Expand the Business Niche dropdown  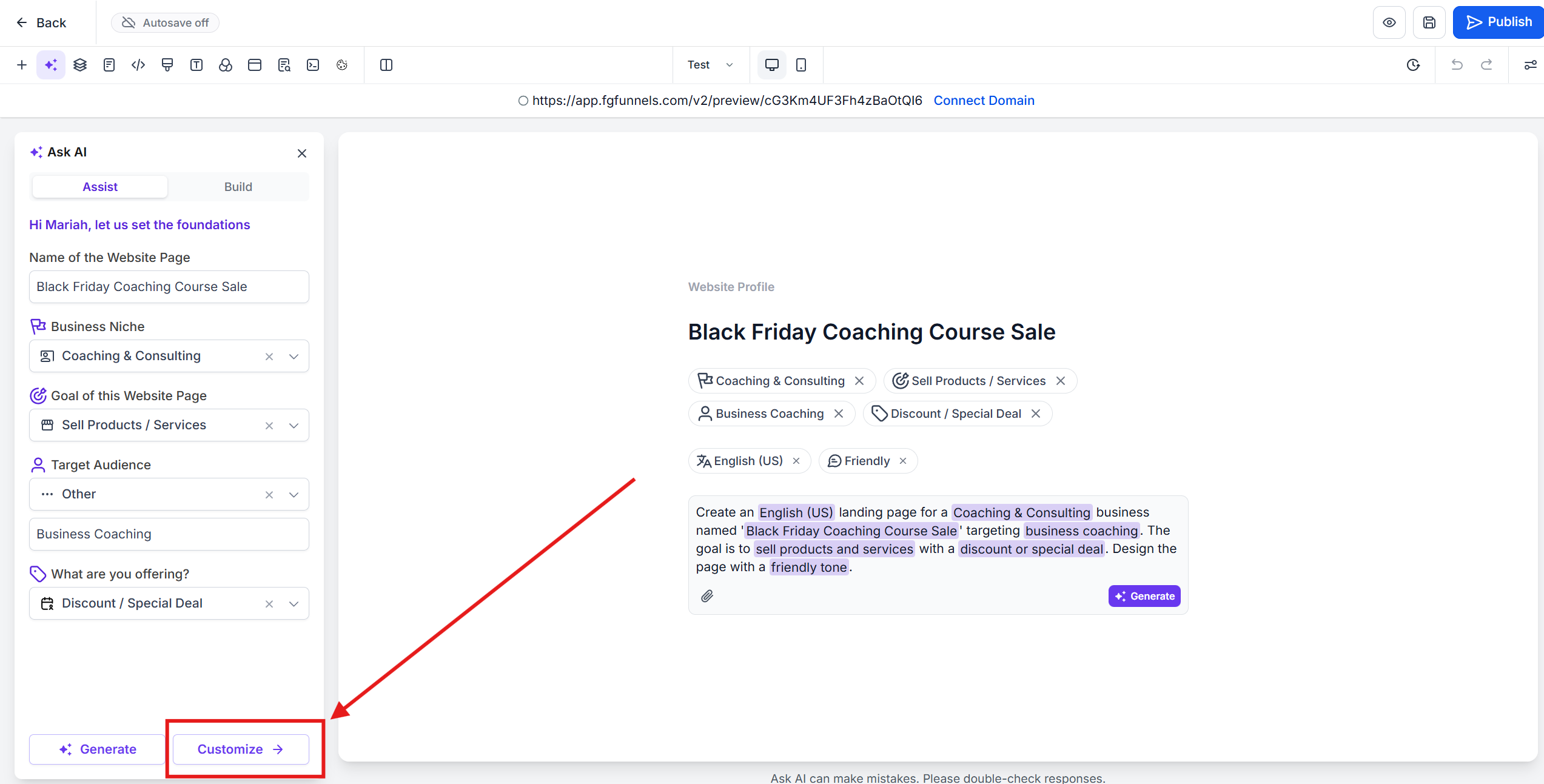tap(294, 357)
